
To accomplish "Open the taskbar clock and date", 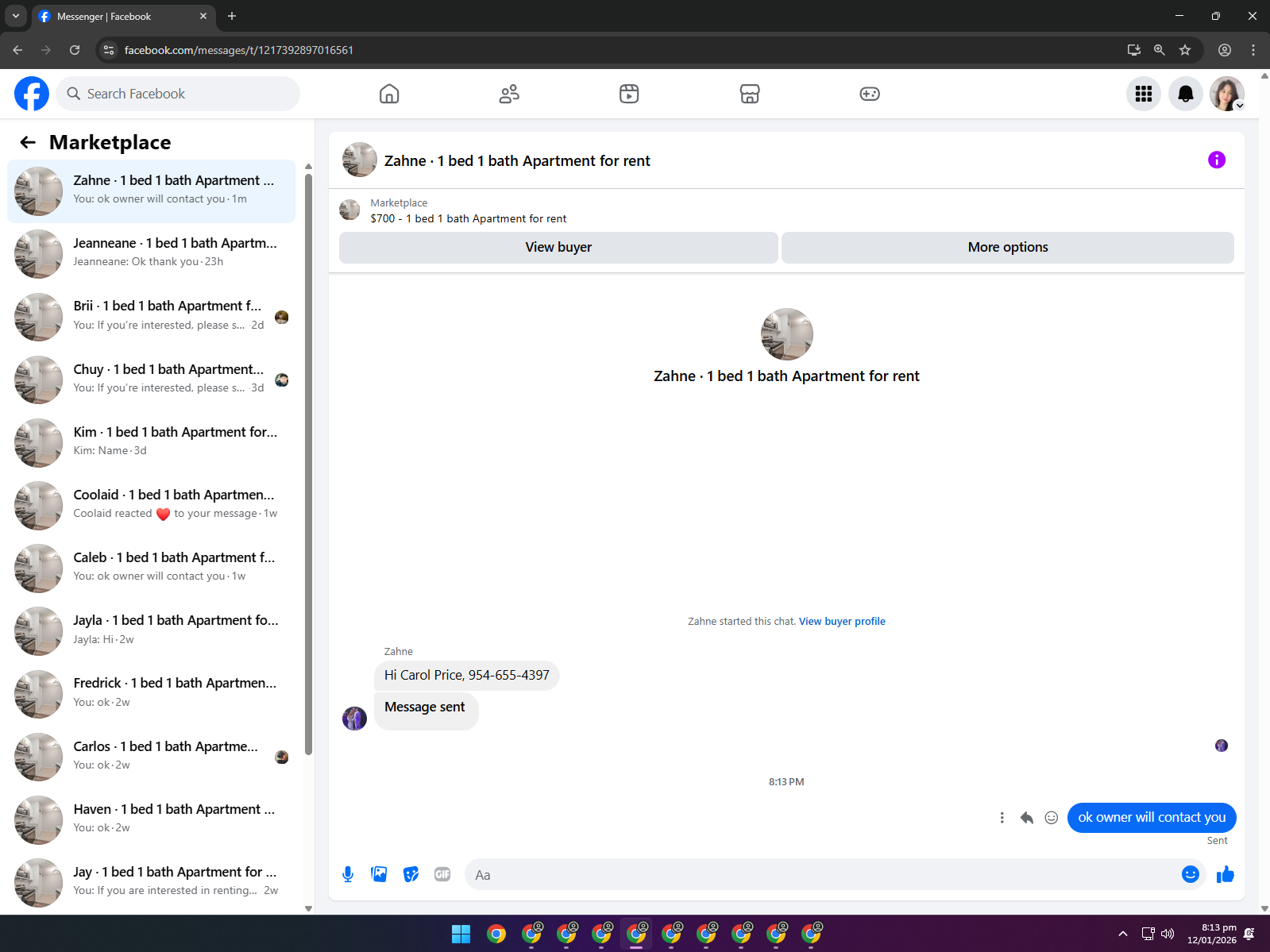I will tap(1212, 934).
